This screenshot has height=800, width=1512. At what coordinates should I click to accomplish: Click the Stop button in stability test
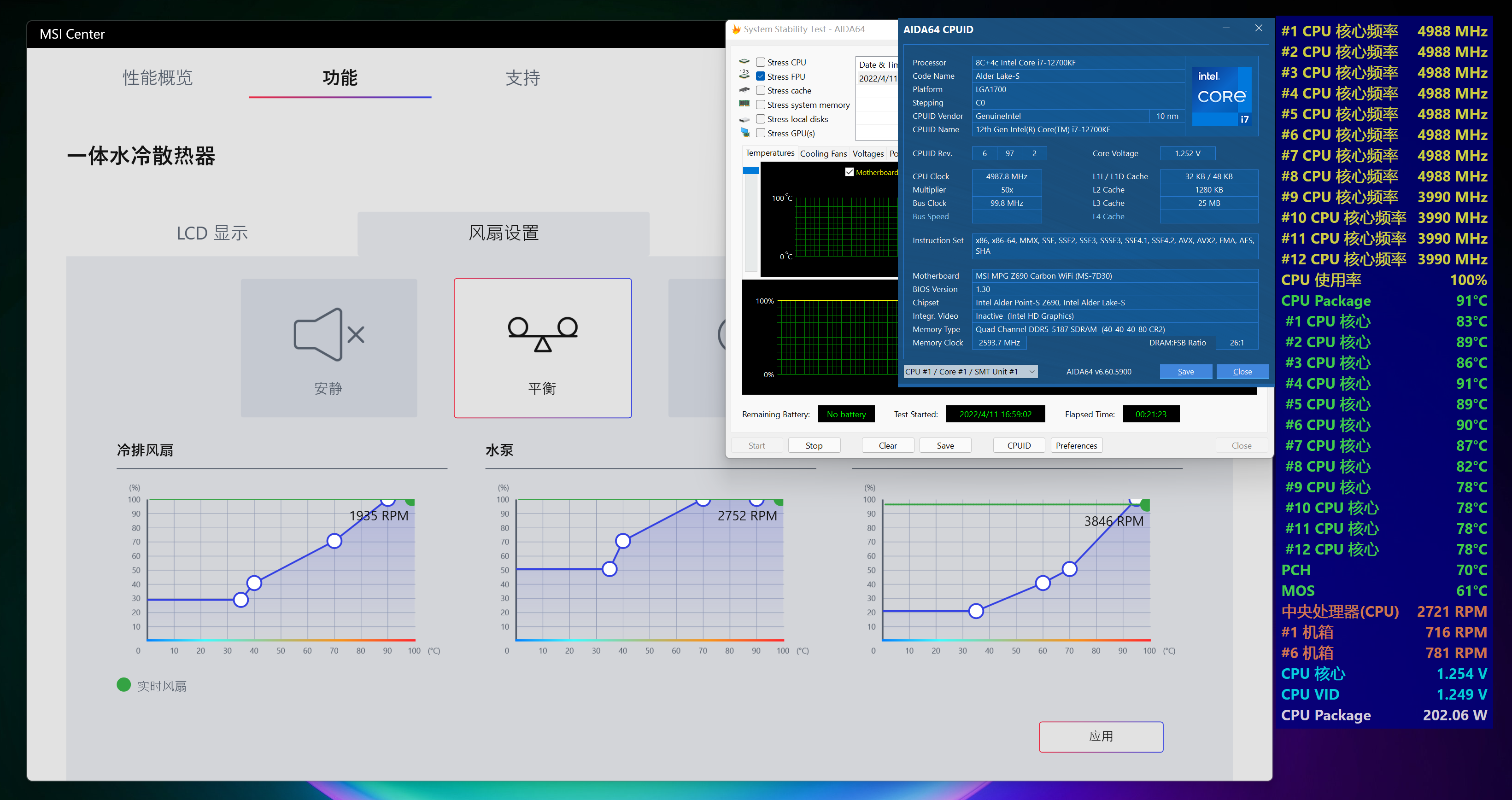(814, 445)
